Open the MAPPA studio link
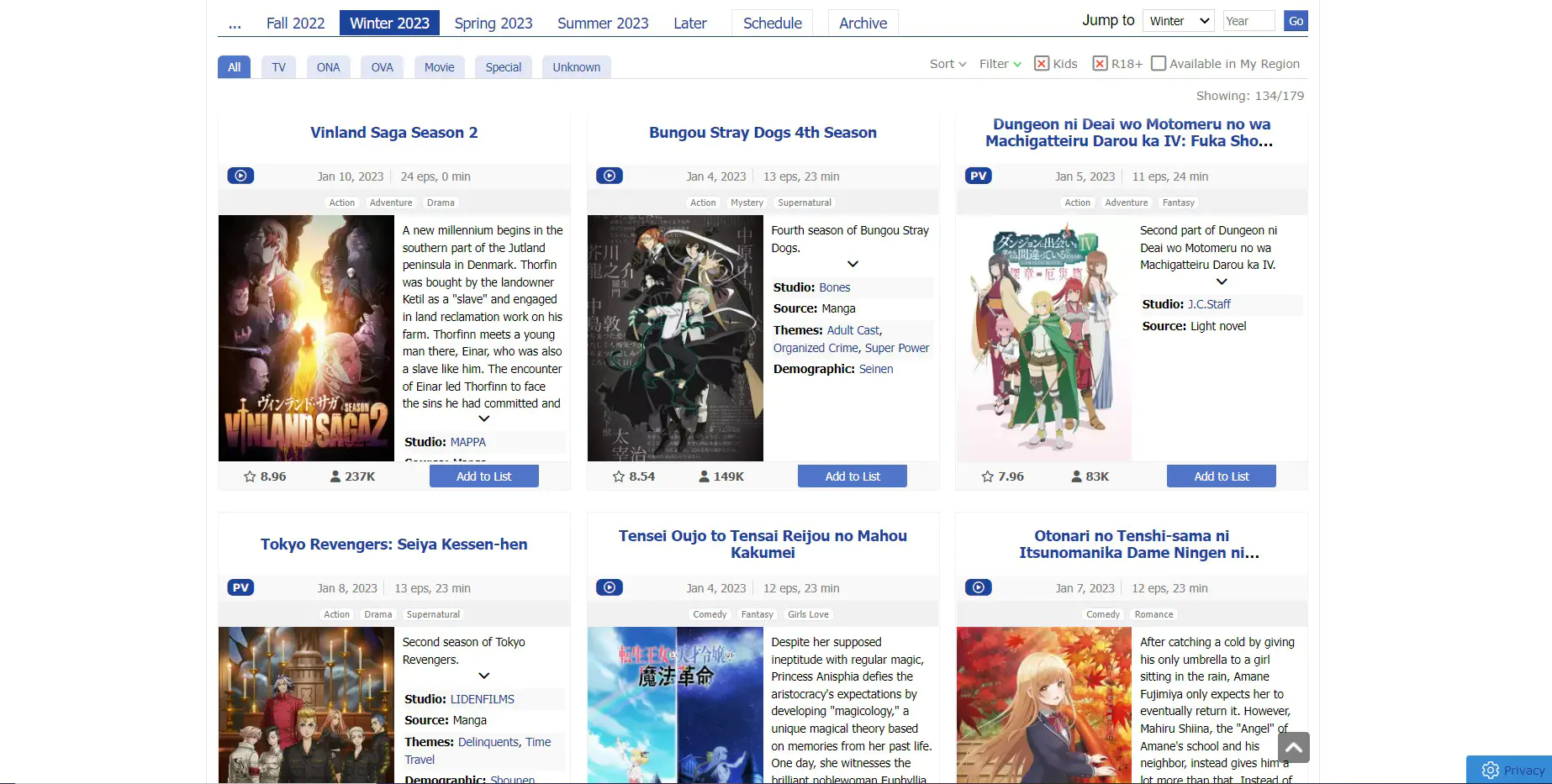1552x784 pixels. (x=467, y=442)
